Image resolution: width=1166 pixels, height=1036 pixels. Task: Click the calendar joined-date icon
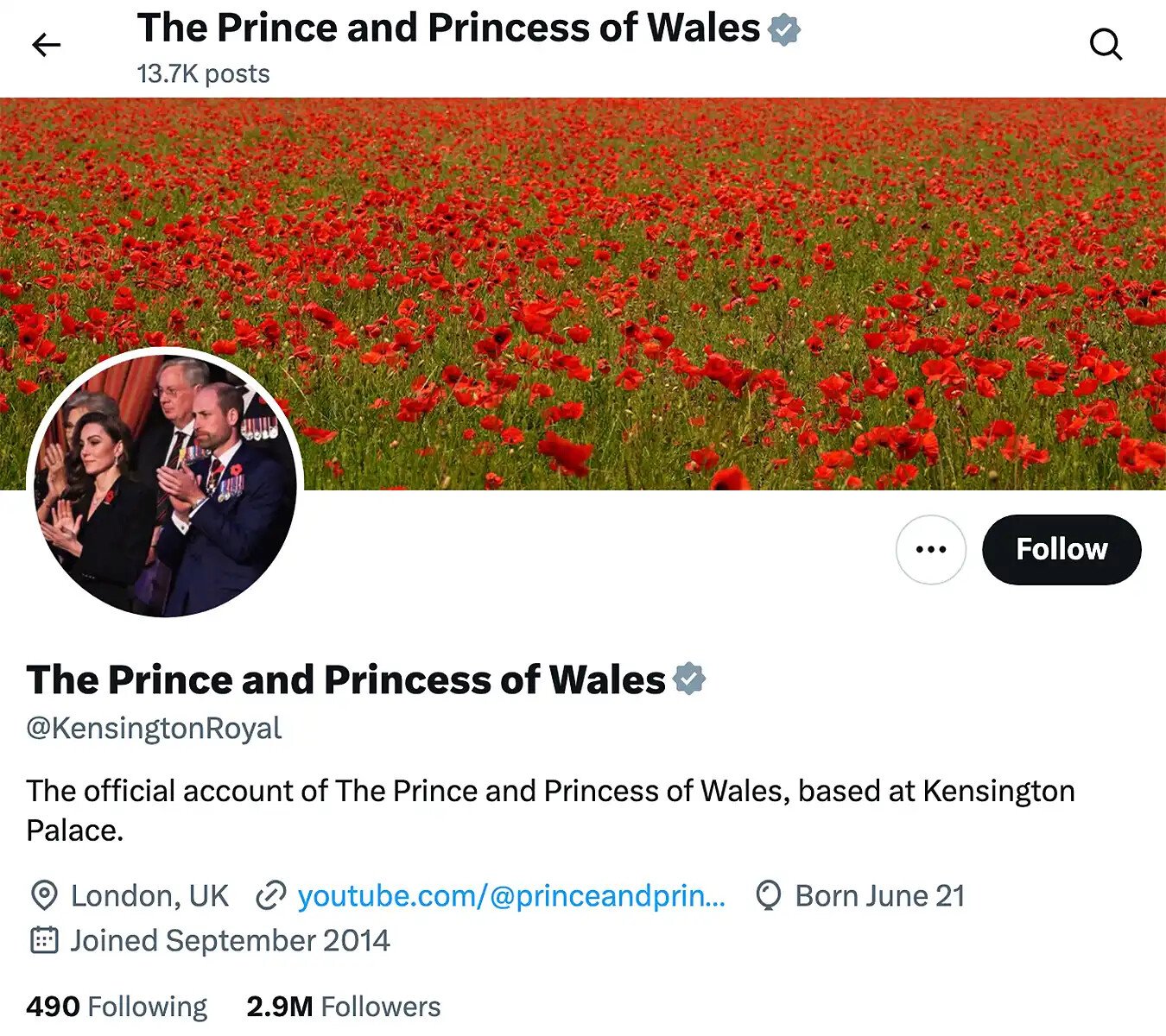(x=44, y=940)
